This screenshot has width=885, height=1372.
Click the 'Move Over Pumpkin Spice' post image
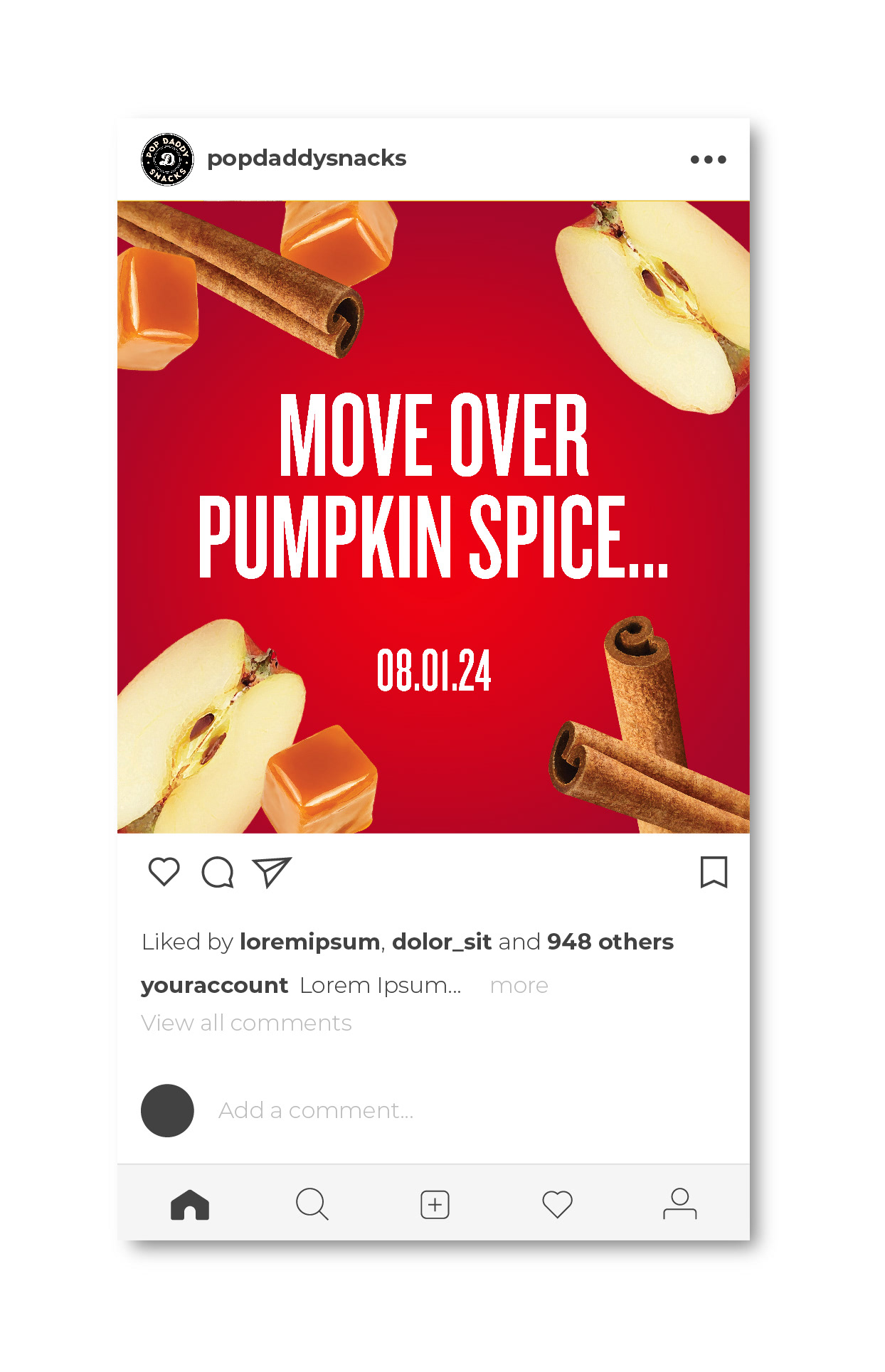coord(433,517)
